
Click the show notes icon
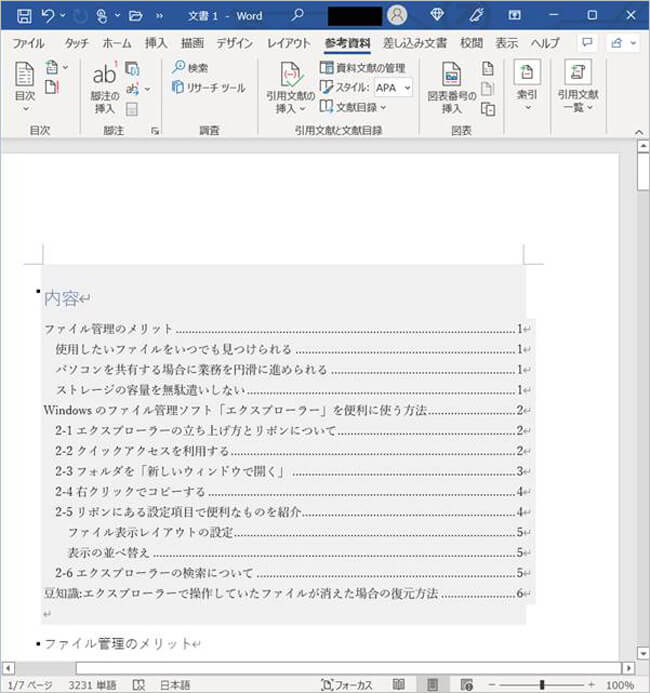pos(132,109)
